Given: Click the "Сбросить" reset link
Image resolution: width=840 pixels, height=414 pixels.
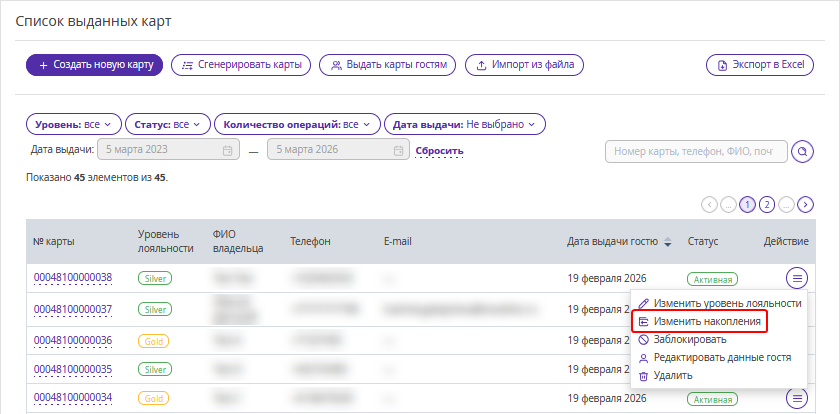Looking at the screenshot, I should click(x=440, y=151).
